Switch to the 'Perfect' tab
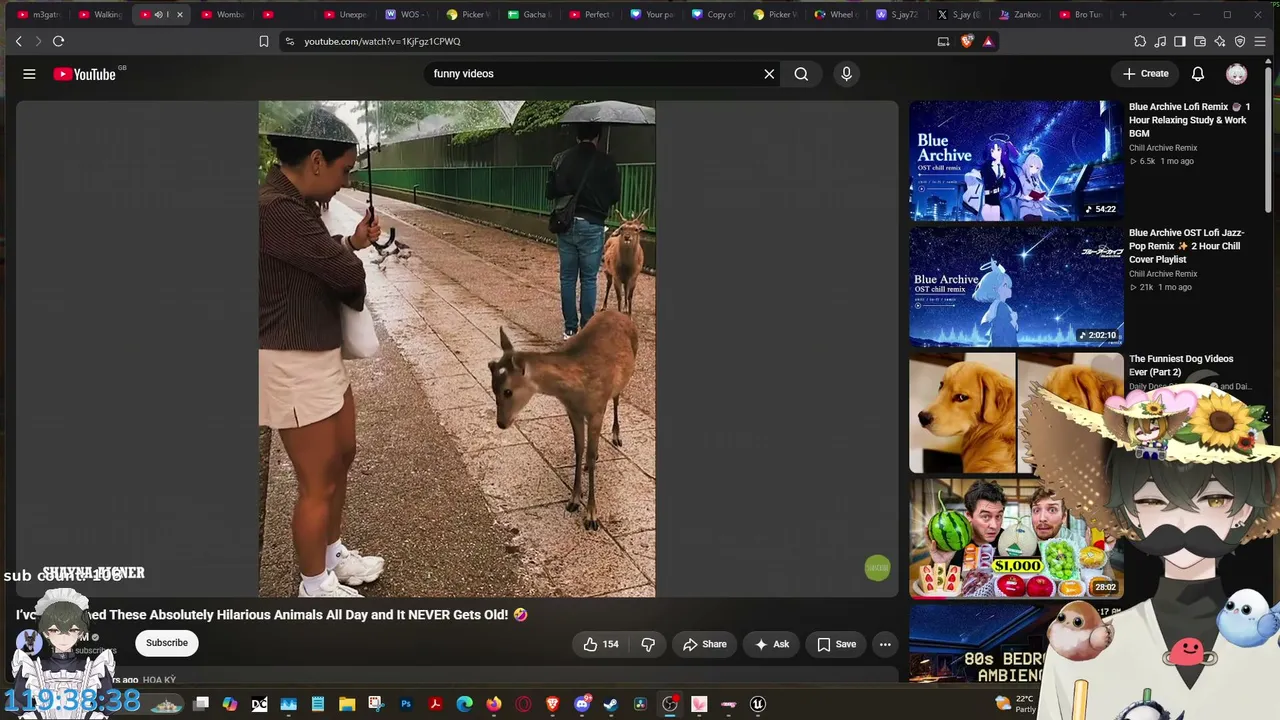 (x=590, y=15)
